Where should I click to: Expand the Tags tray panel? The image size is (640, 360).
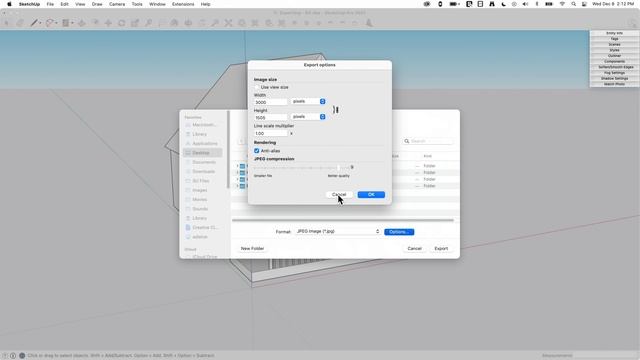point(614,39)
